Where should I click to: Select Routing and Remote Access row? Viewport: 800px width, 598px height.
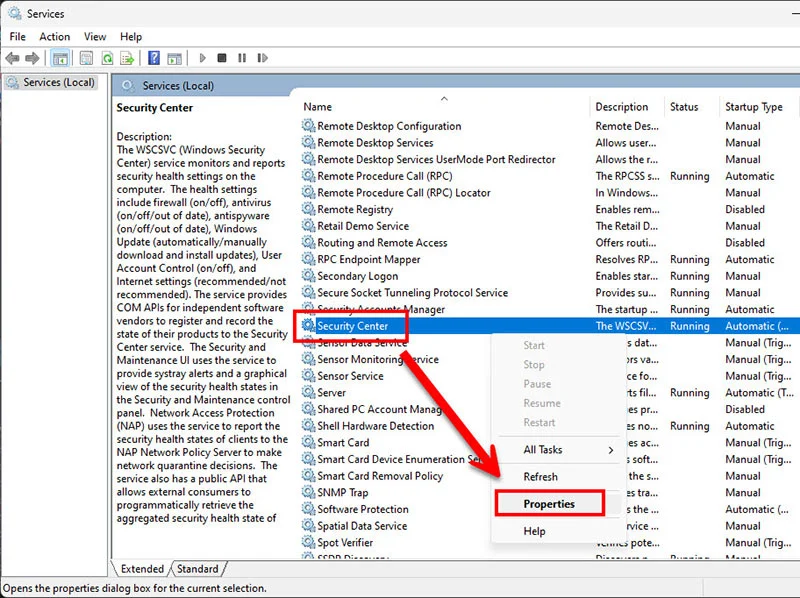[x=549, y=242]
